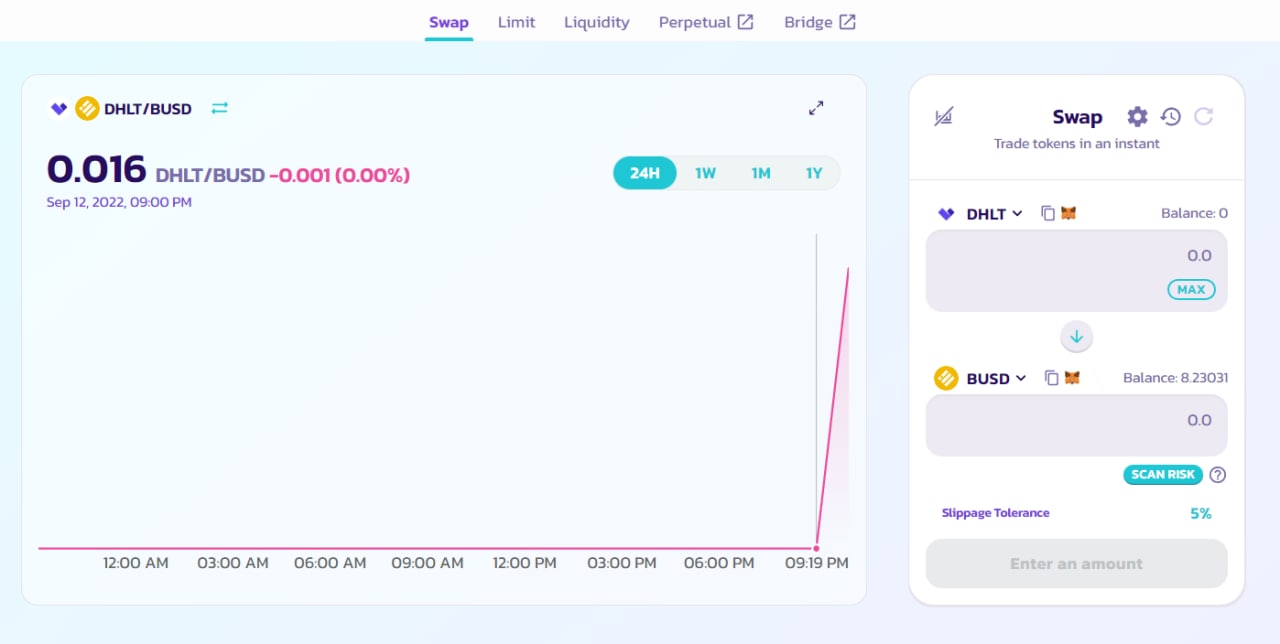Refresh the swap price
Image resolution: width=1280 pixels, height=644 pixels.
coord(1204,117)
